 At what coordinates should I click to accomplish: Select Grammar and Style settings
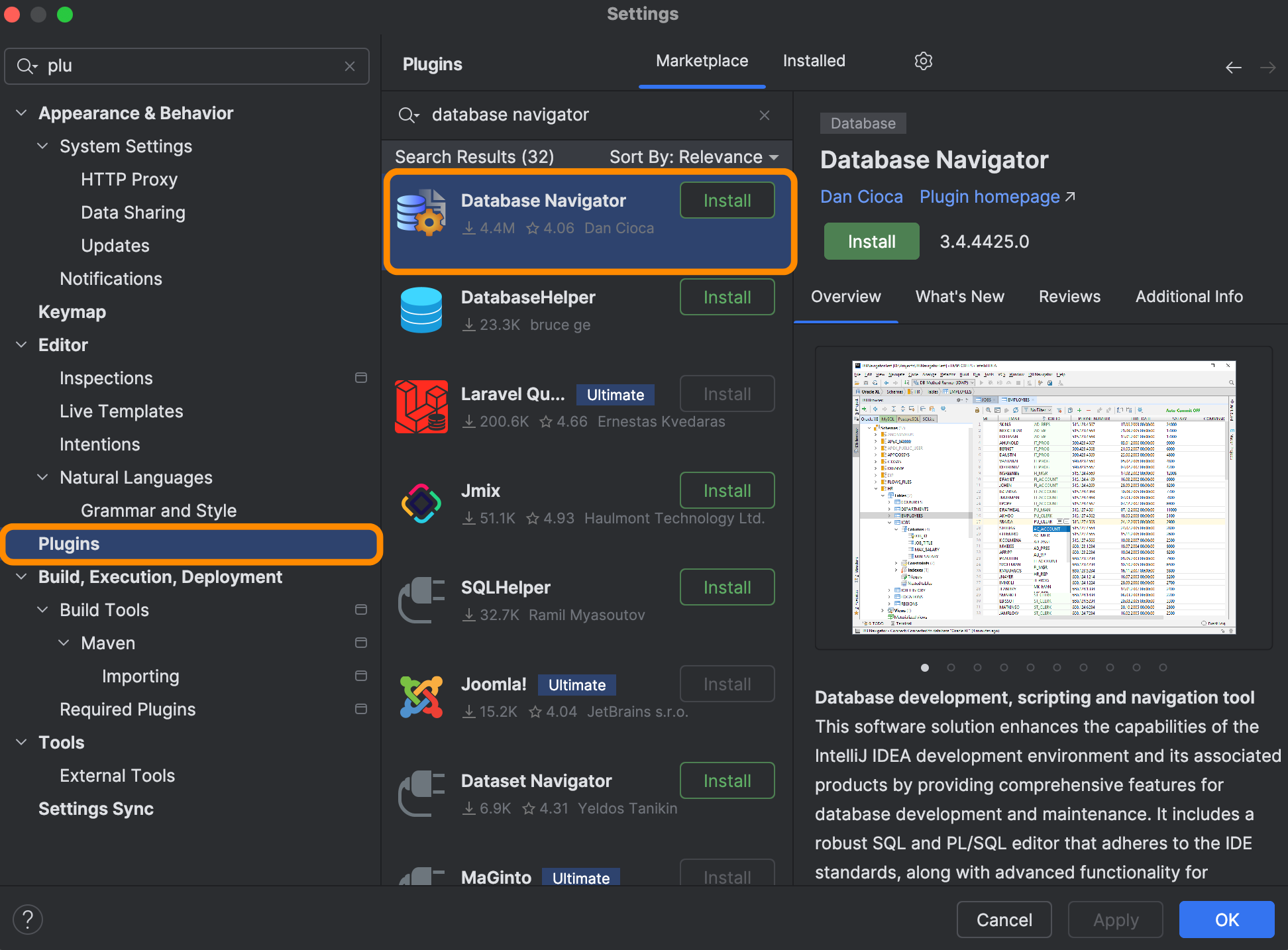coord(158,511)
